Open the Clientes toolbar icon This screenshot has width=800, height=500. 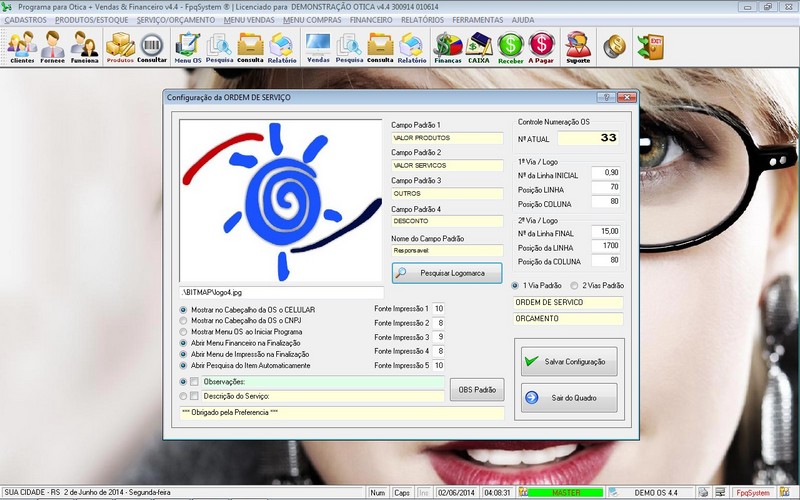22,46
